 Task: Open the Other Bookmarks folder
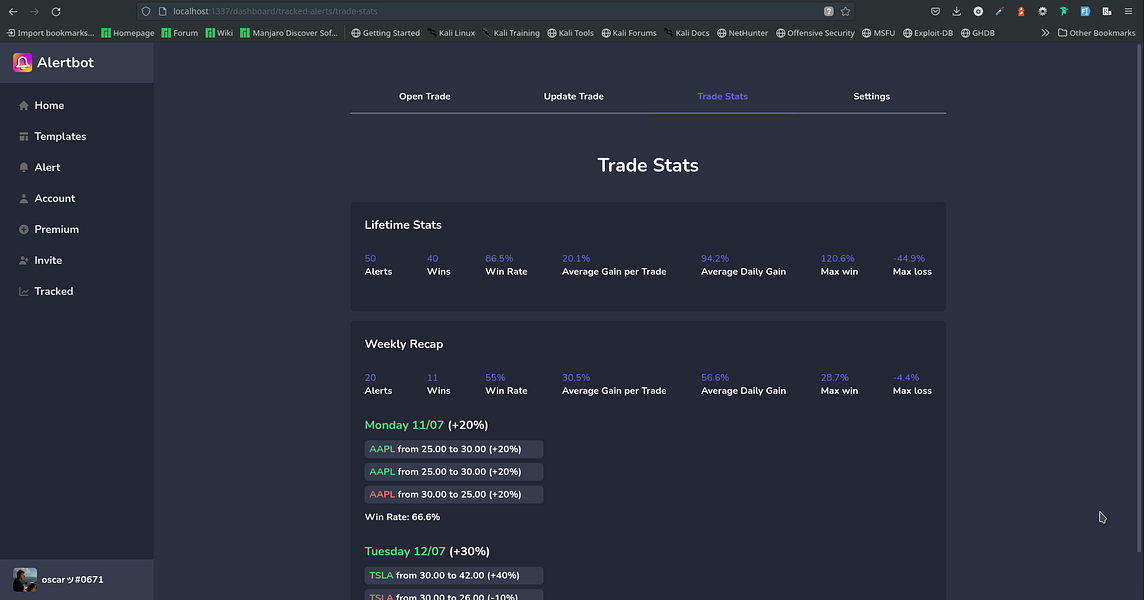click(1097, 33)
